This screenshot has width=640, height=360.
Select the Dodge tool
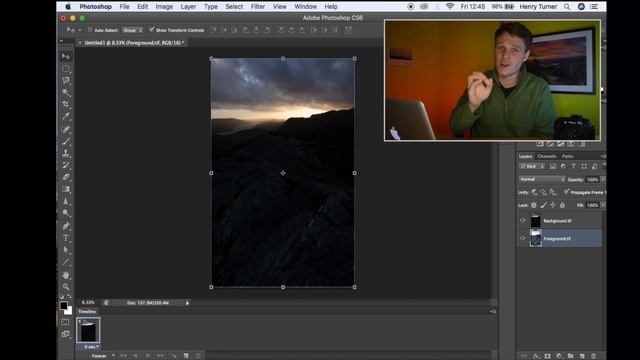click(66, 213)
